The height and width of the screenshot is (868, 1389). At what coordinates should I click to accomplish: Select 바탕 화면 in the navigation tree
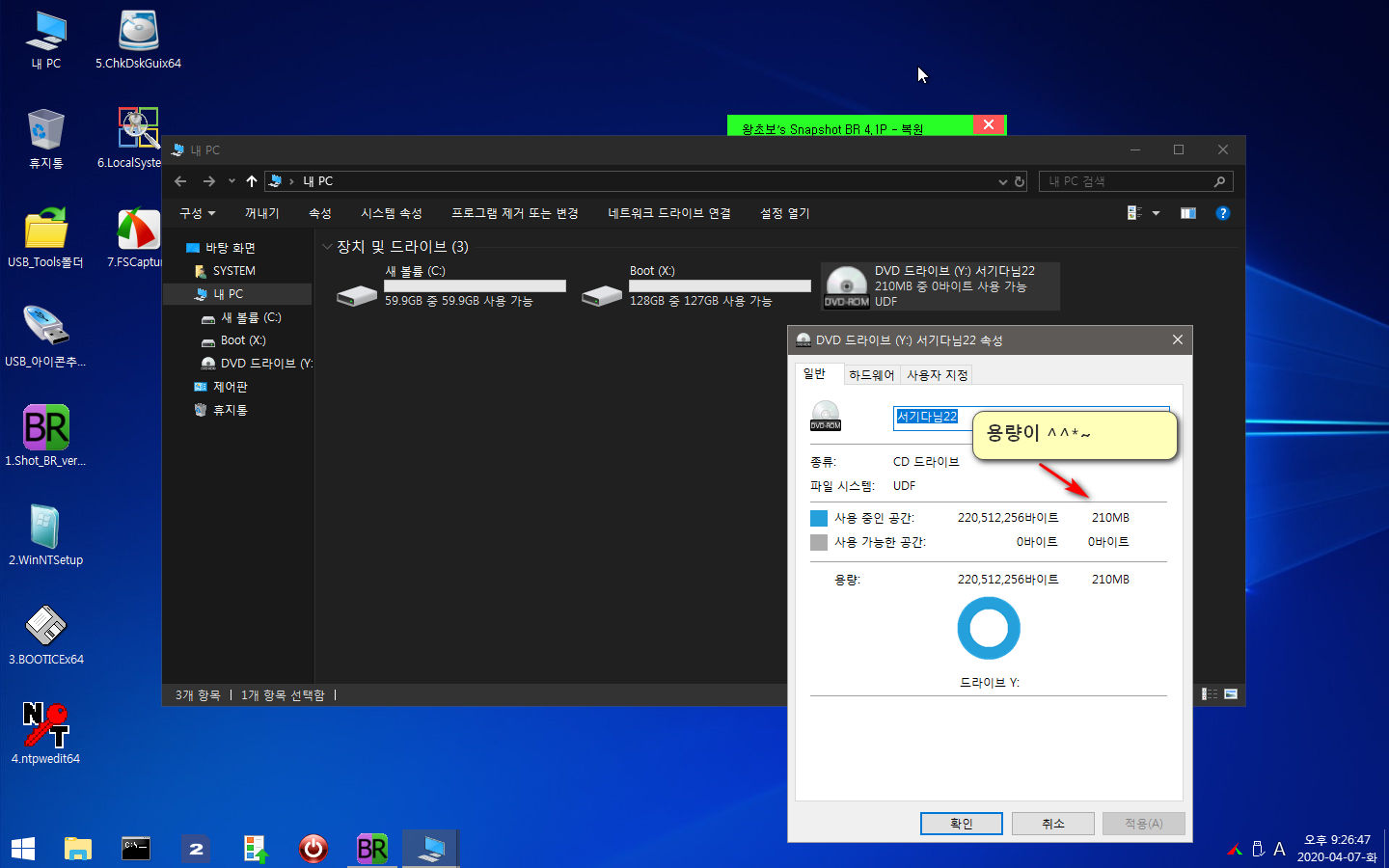[230, 248]
